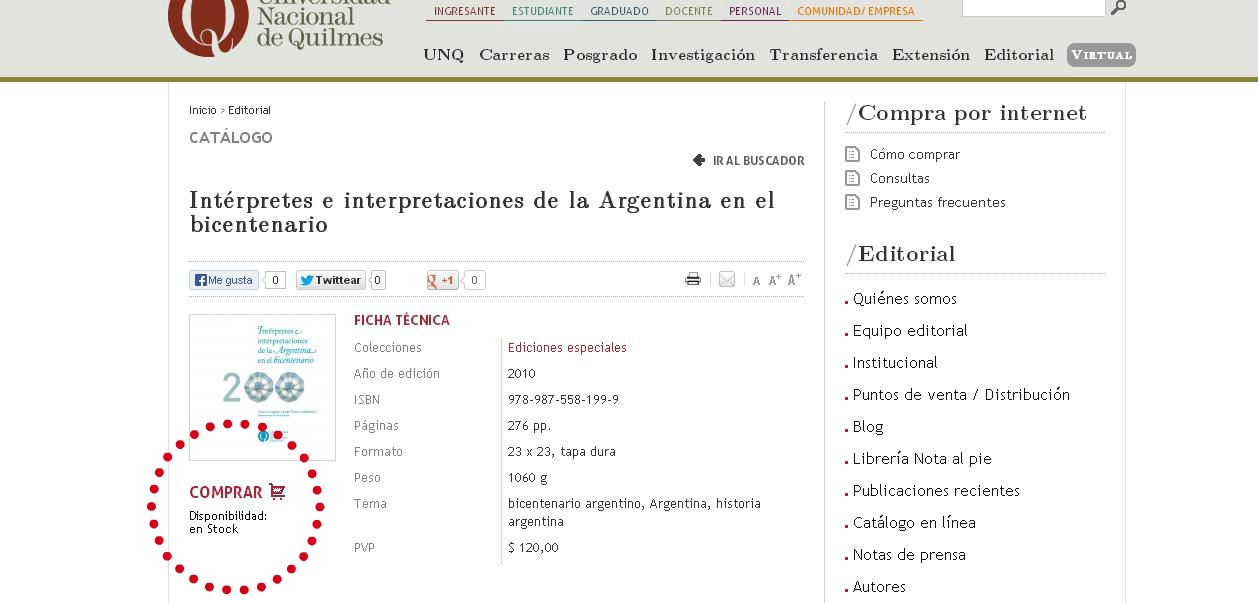Open the Extensión menu
The height and width of the screenshot is (603, 1258).
click(931, 55)
